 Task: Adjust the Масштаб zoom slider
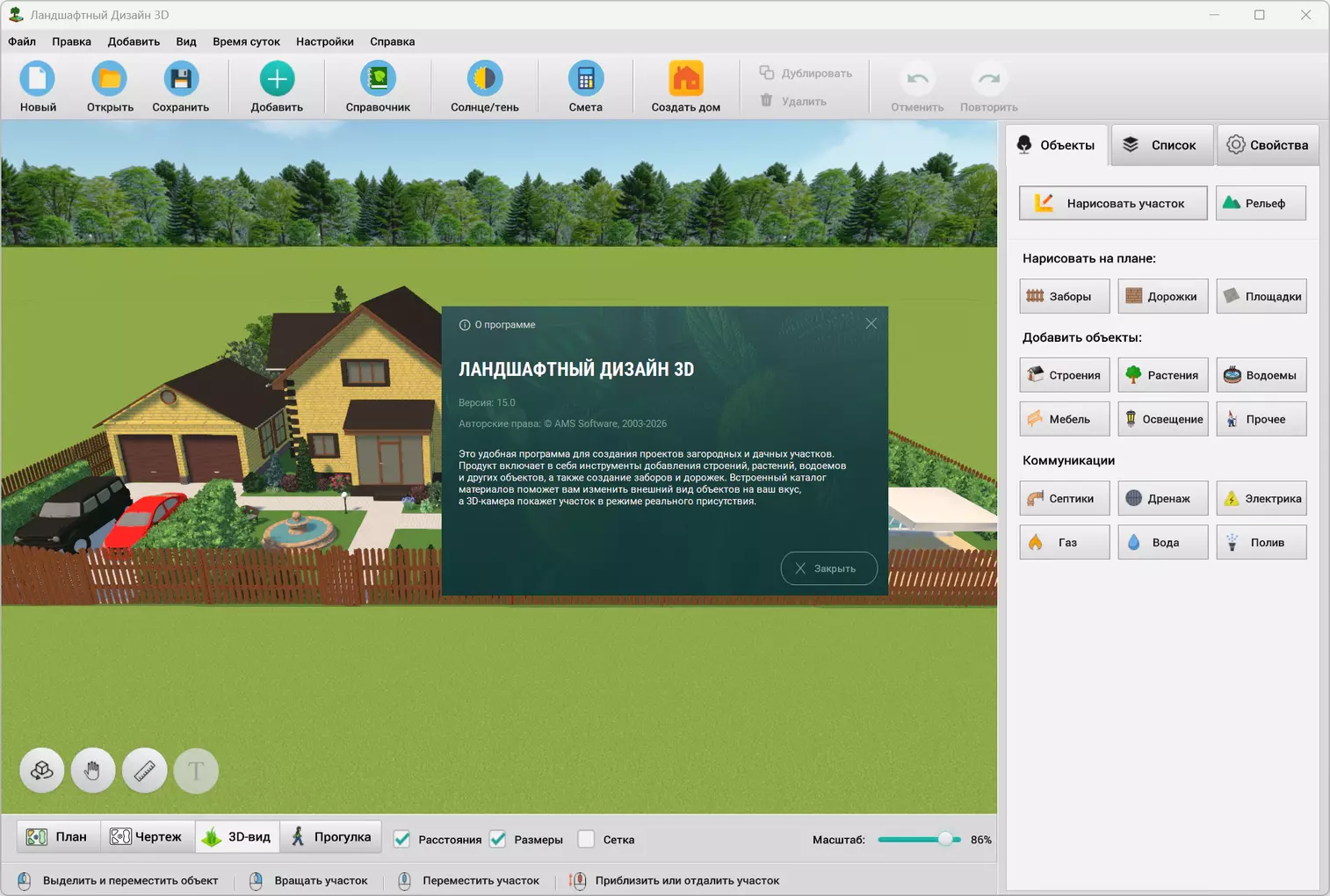click(945, 839)
